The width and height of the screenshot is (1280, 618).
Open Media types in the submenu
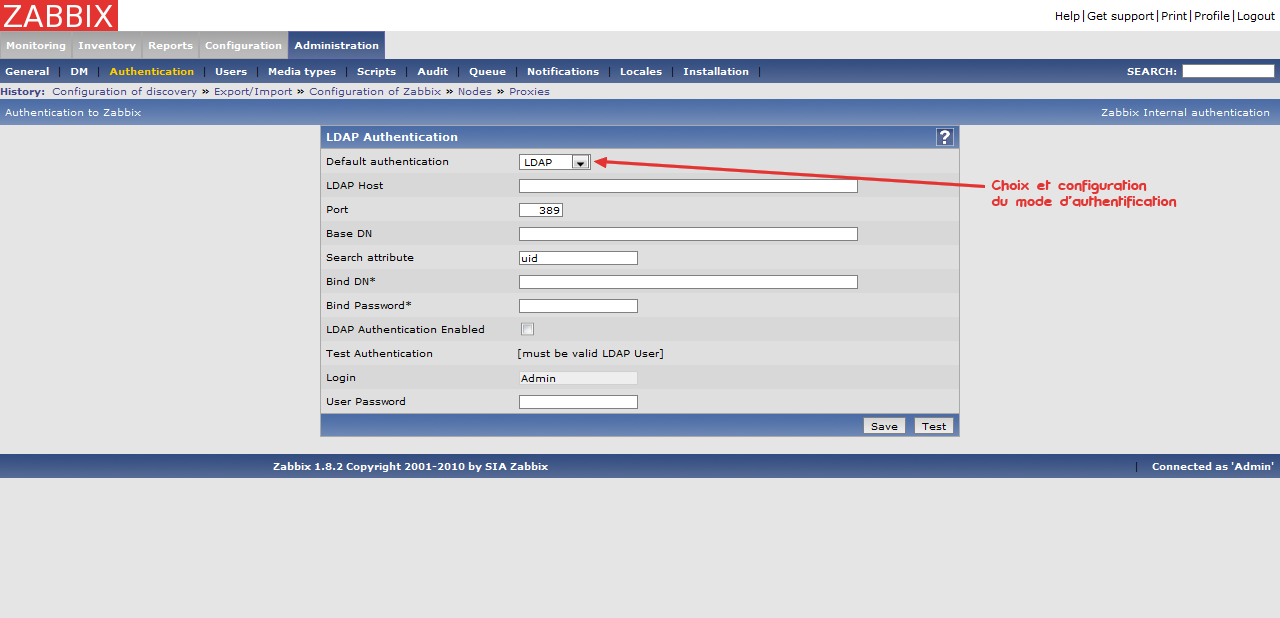(302, 72)
